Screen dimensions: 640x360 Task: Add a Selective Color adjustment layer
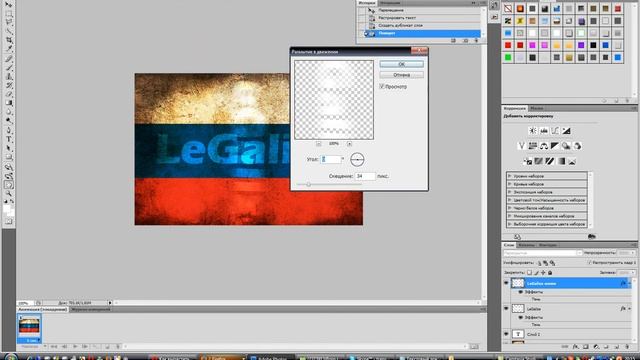[x=572, y=161]
